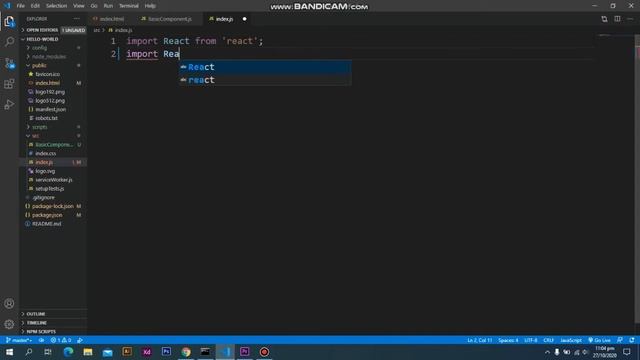Click the feedback icon in the status bar
The height and width of the screenshot is (360, 640).
[x=620, y=340]
